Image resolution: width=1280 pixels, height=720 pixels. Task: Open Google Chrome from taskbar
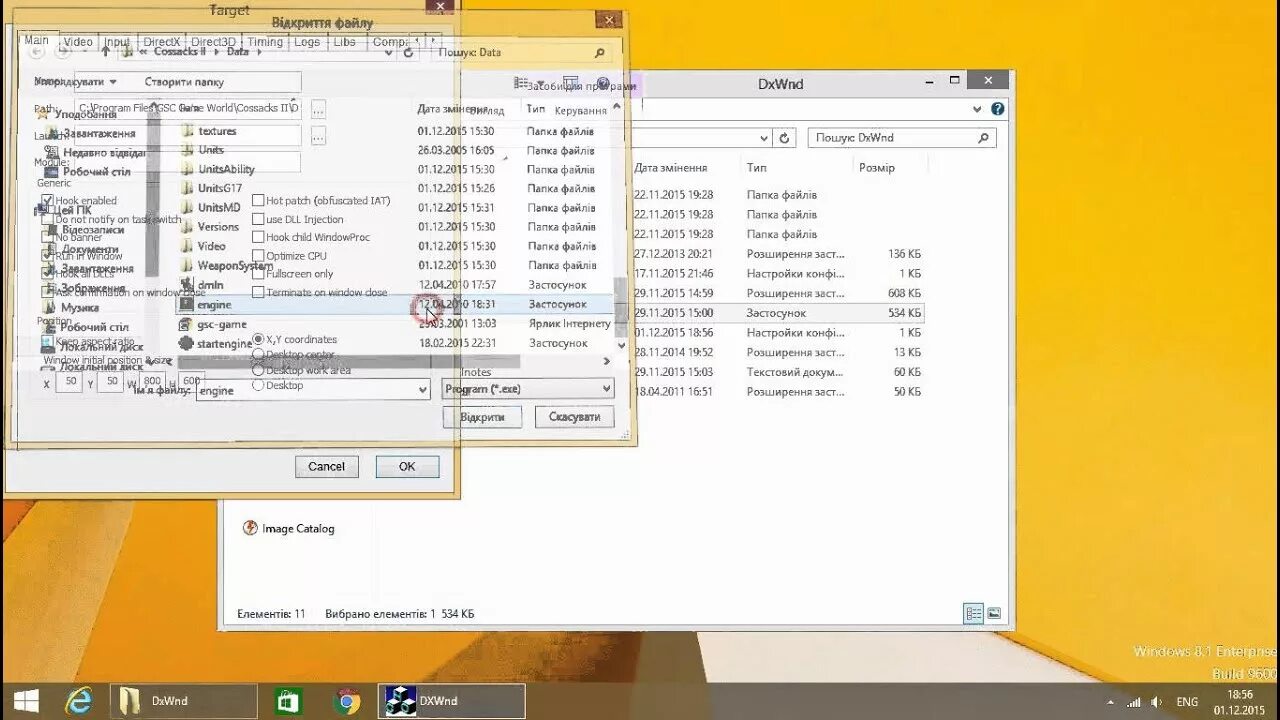(347, 701)
